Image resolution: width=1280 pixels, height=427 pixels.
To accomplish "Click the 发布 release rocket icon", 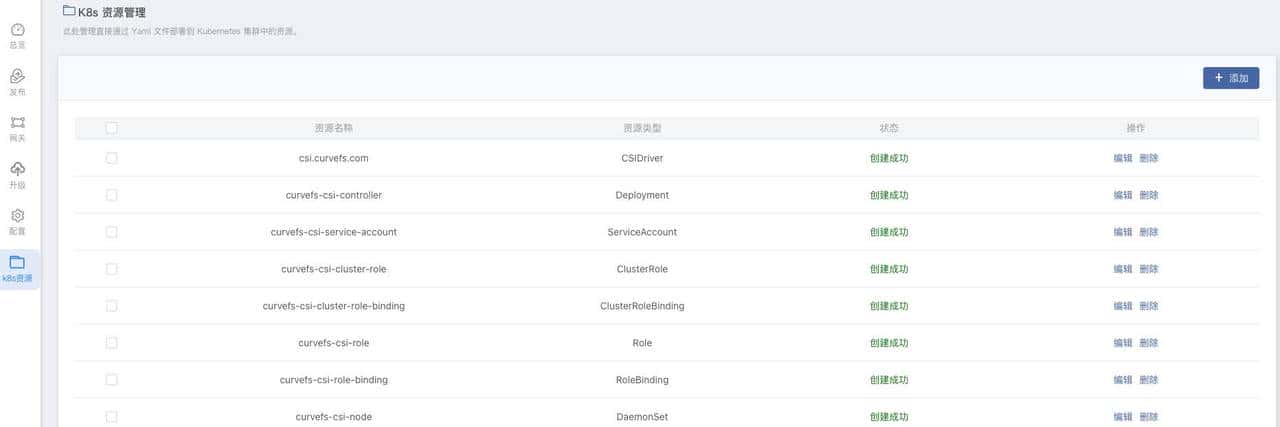I will (x=18, y=77).
